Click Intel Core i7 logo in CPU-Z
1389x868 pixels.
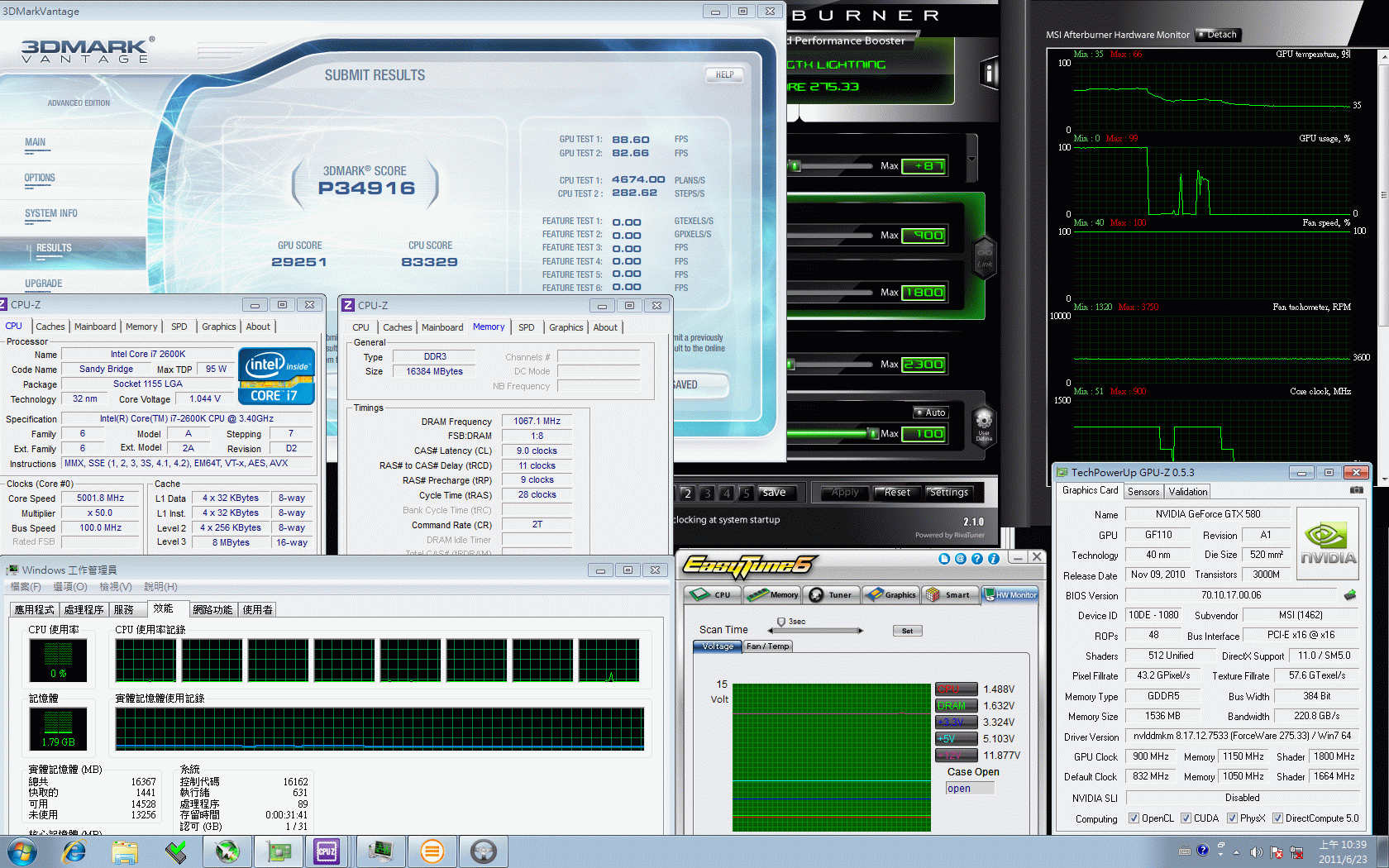(276, 376)
